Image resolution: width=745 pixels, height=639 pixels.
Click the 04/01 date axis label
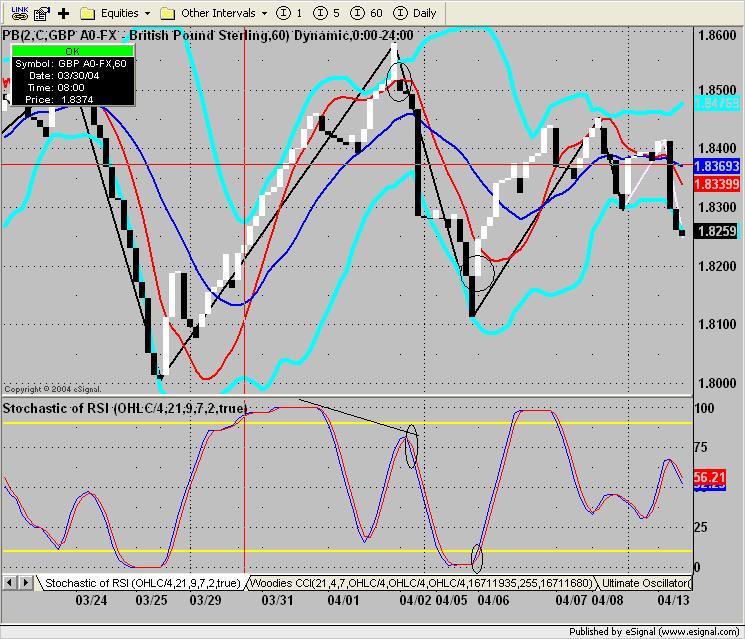point(343,601)
